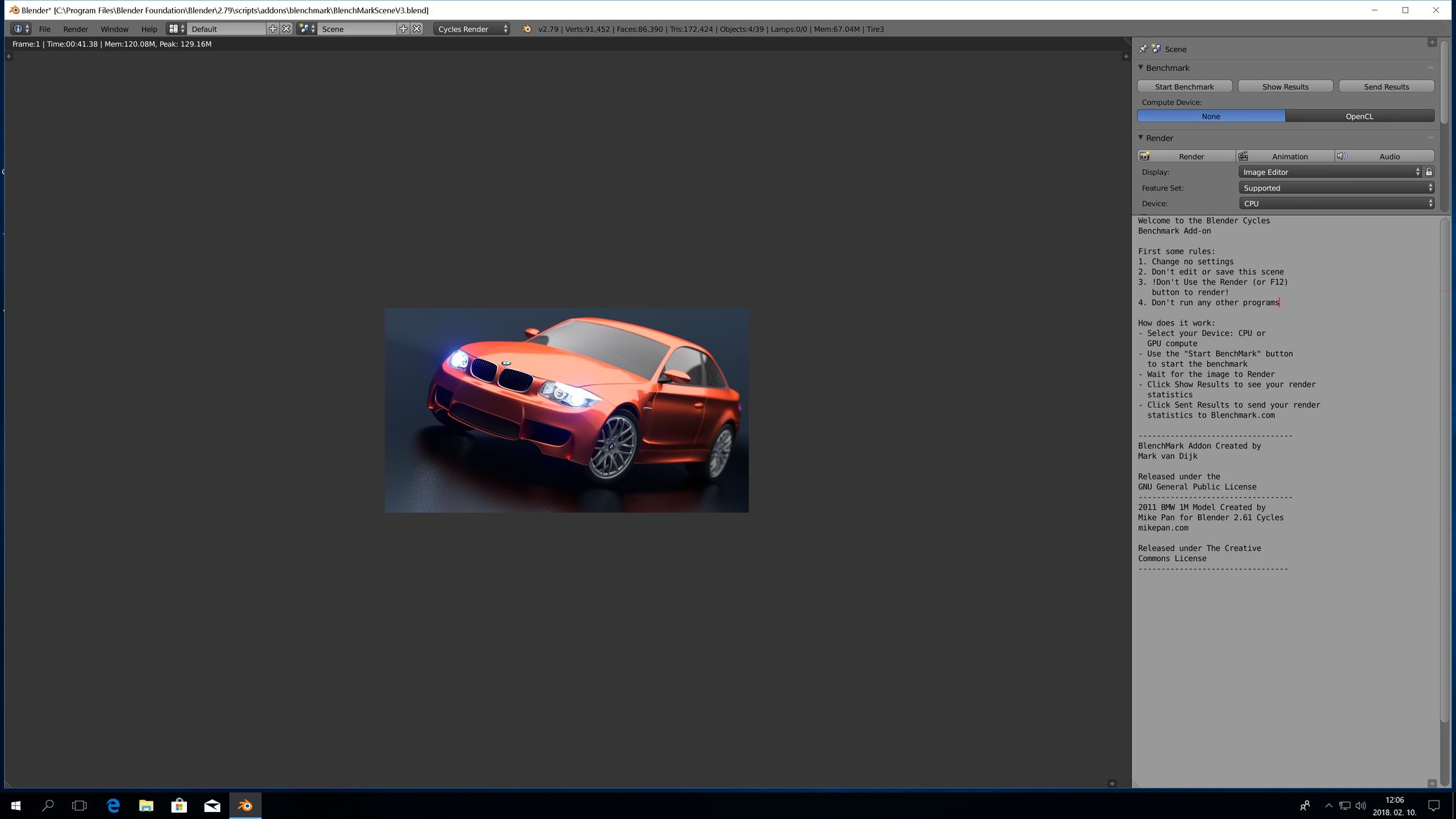
Task: Open the volume control in the system tray
Action: click(1360, 806)
